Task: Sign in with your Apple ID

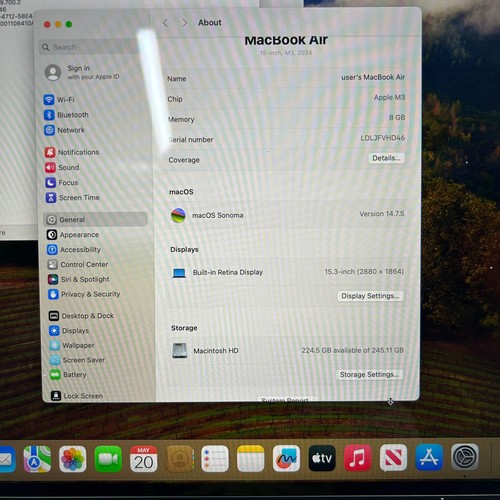Action: coord(82,72)
